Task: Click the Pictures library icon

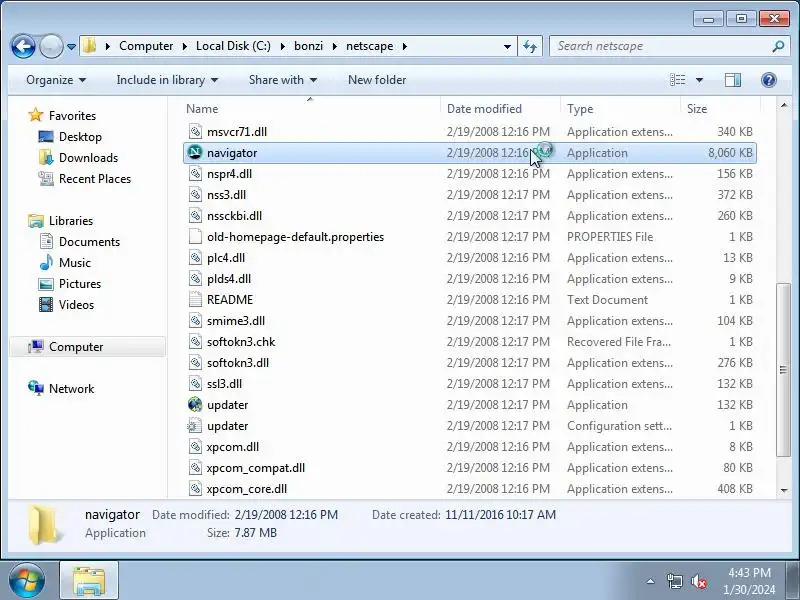Action: [46, 284]
